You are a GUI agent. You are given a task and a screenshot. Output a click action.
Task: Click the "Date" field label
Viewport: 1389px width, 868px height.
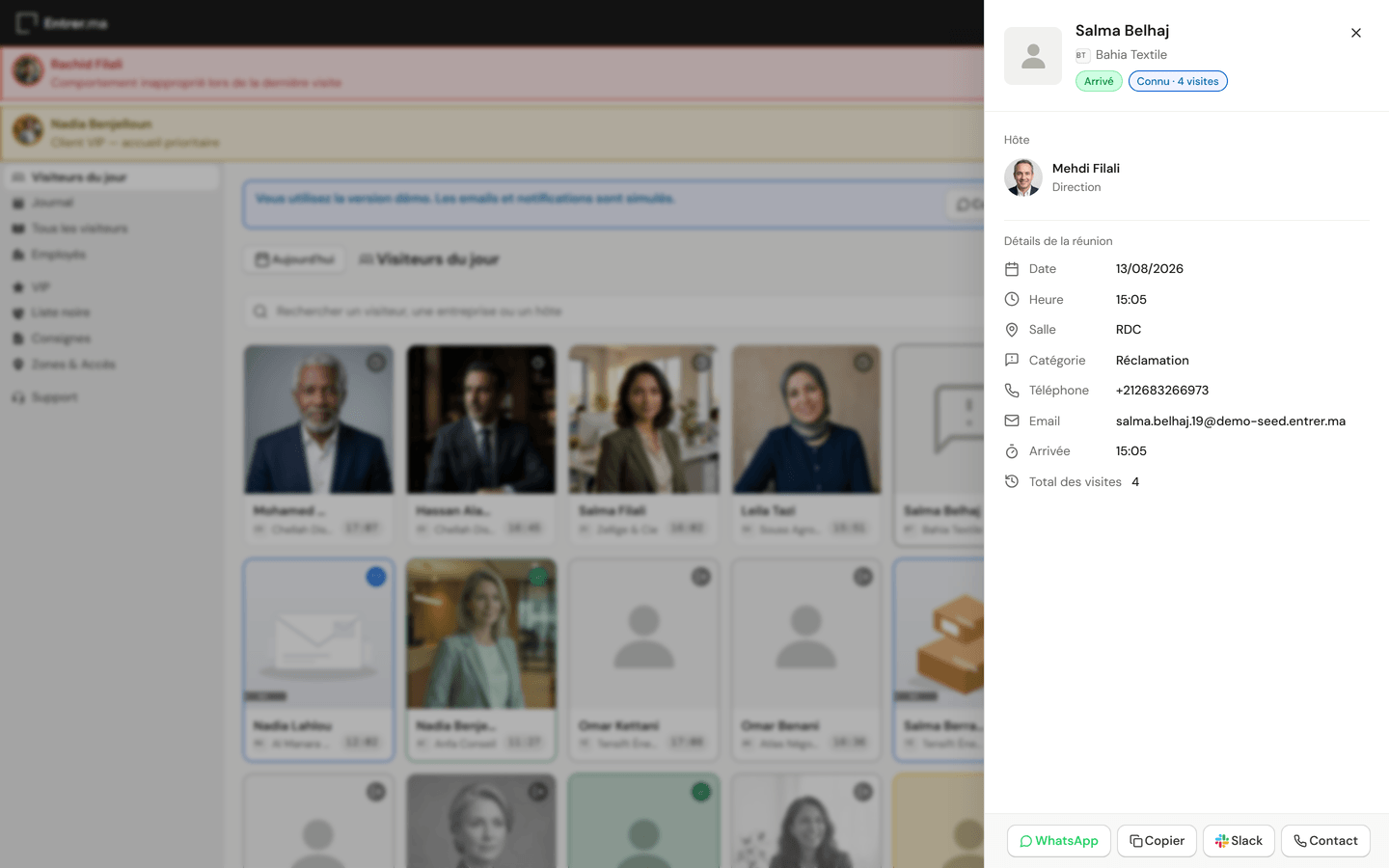(x=1043, y=269)
